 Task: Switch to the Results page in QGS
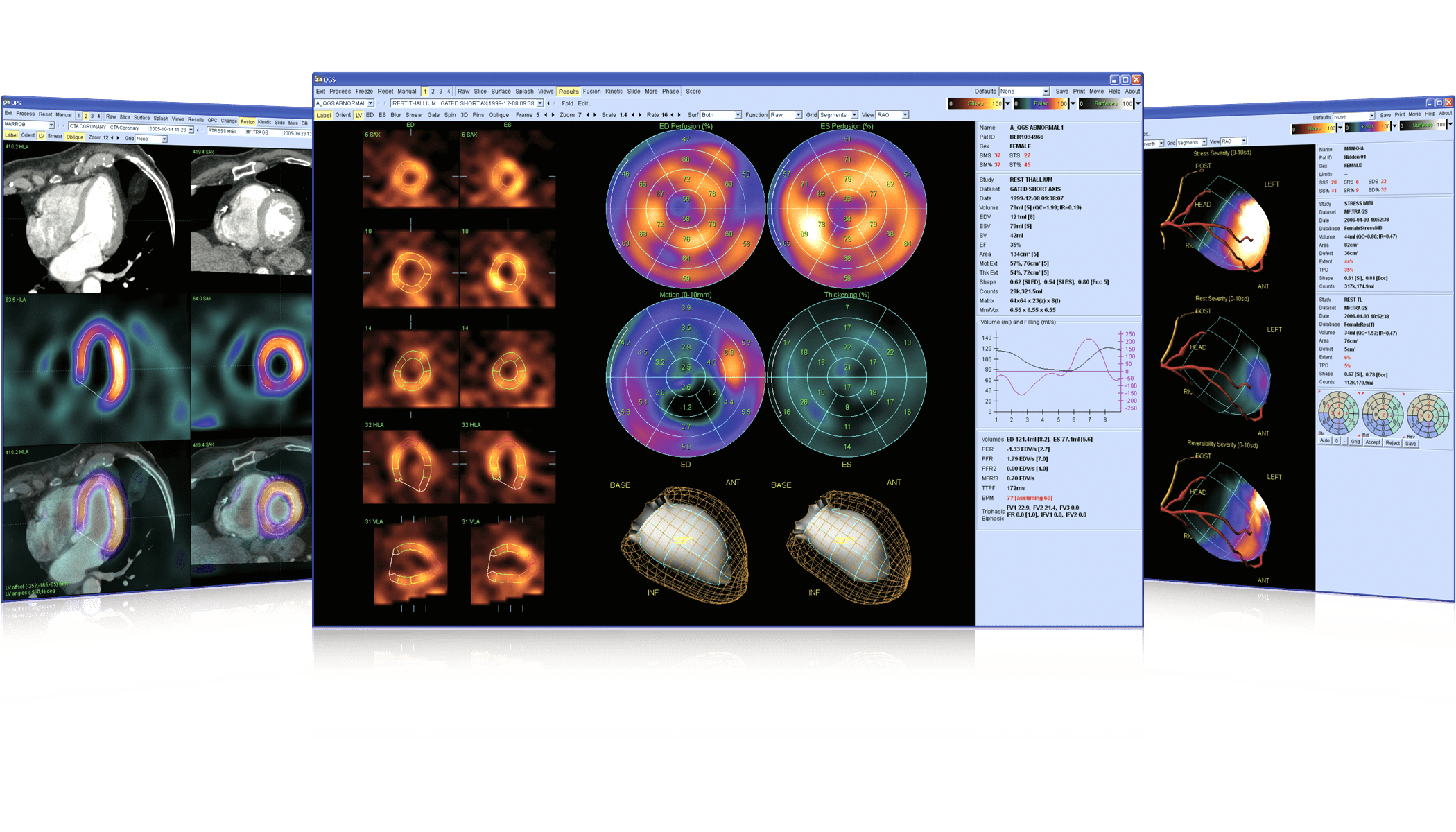[x=569, y=92]
